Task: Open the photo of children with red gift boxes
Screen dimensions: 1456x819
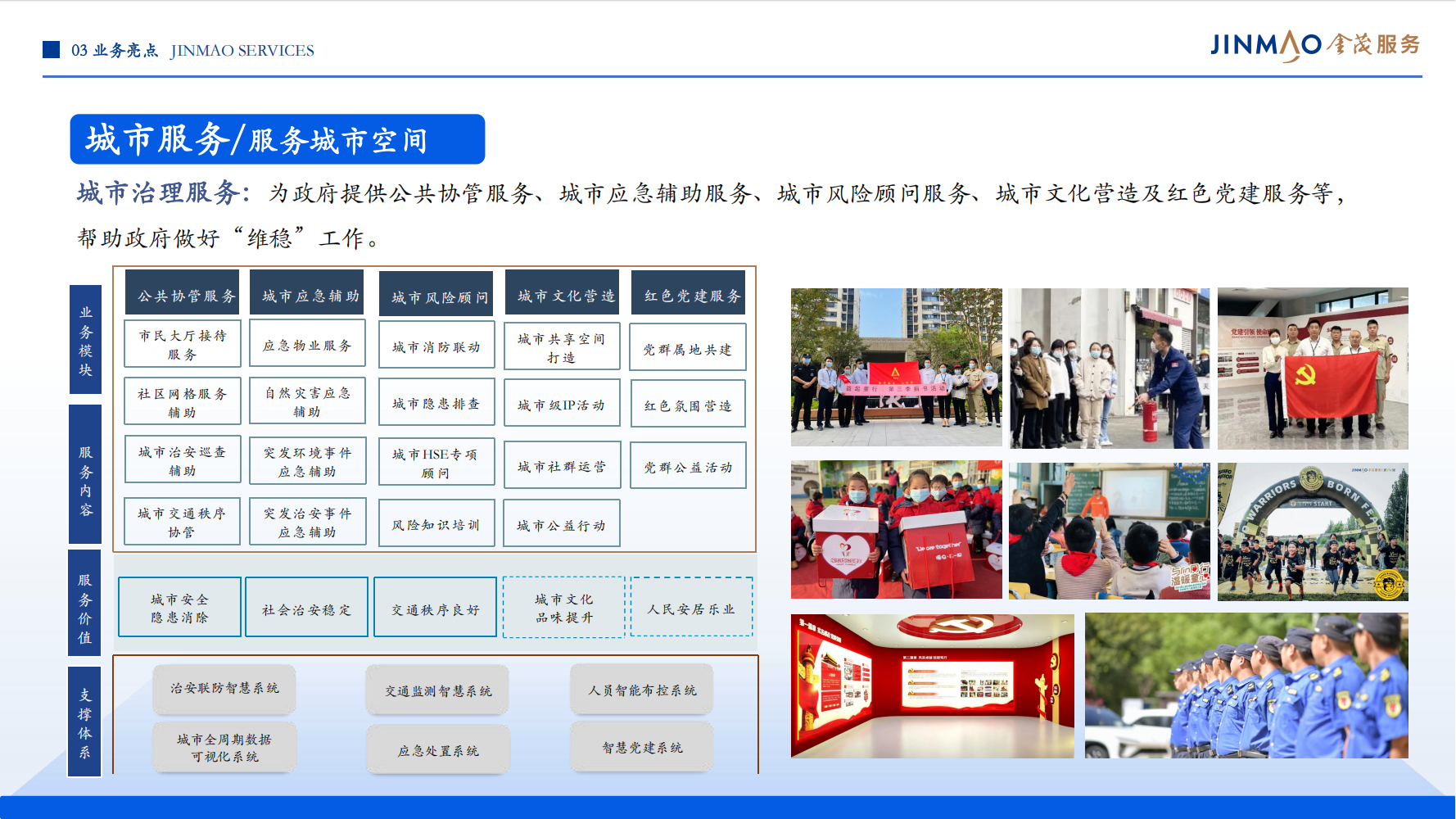Action: [x=897, y=529]
